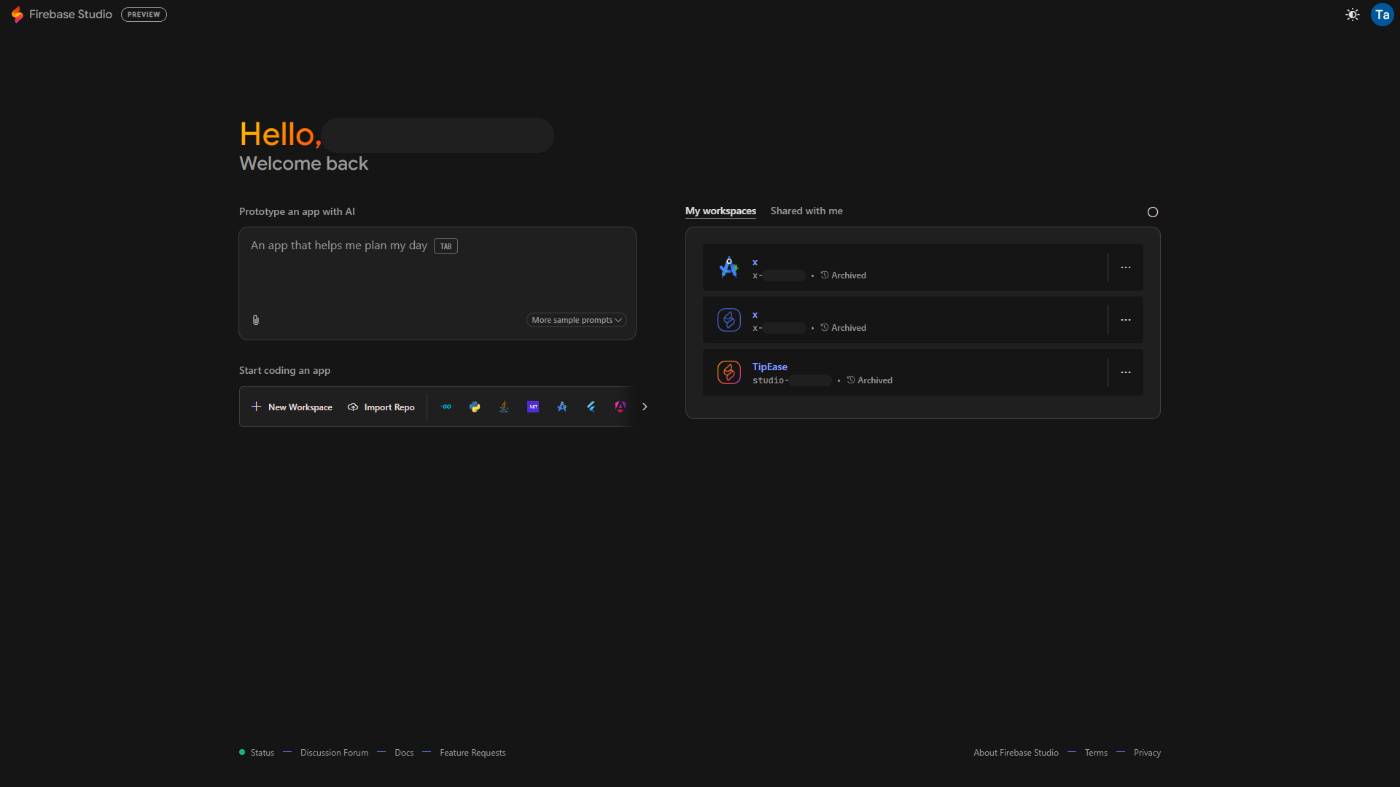Open Feature Requests link
The height and width of the screenshot is (787, 1400).
pos(473,753)
